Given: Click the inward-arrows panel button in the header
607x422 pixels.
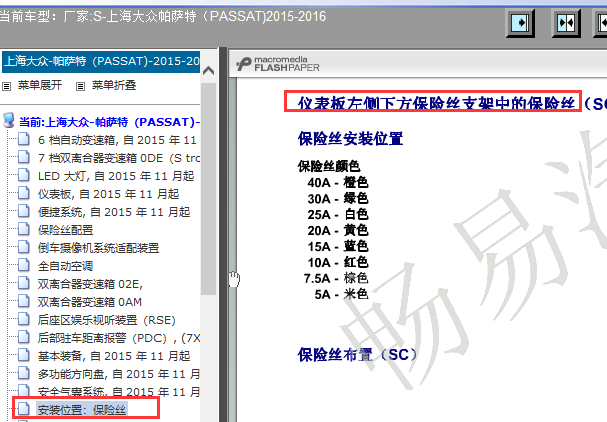Looking at the screenshot, I should (566, 23).
